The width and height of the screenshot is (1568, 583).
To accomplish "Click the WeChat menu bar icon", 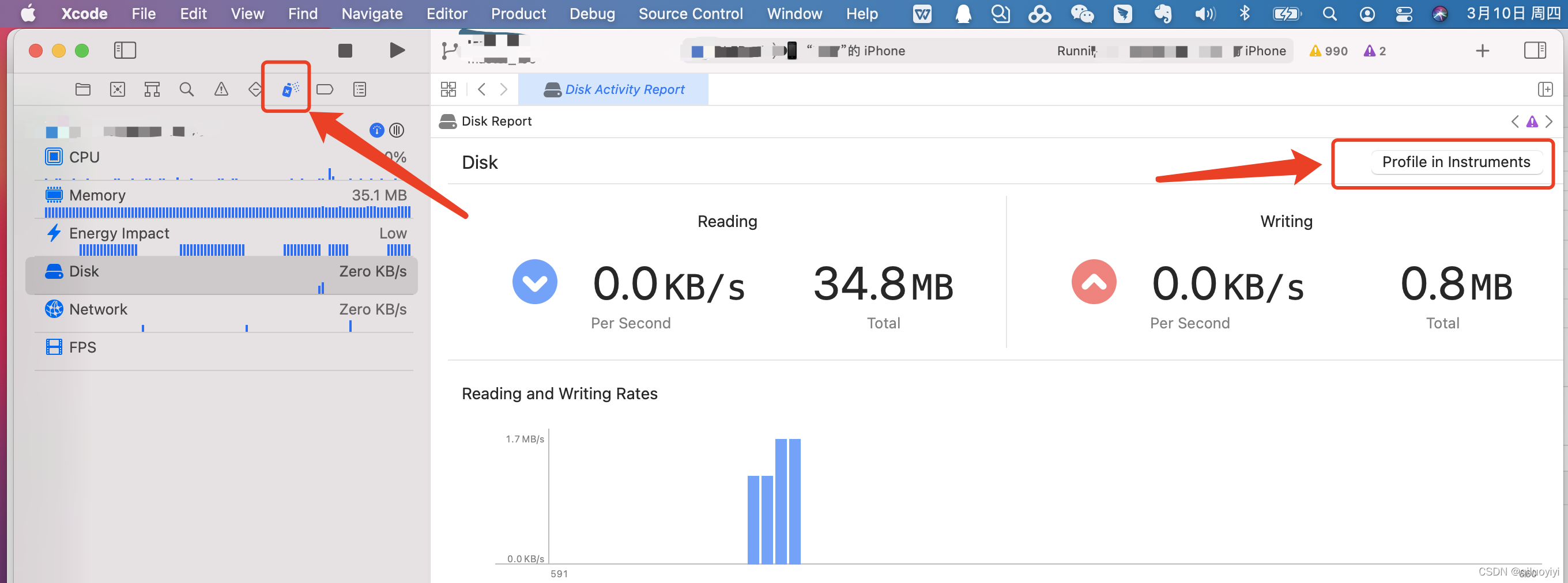I will [1082, 13].
